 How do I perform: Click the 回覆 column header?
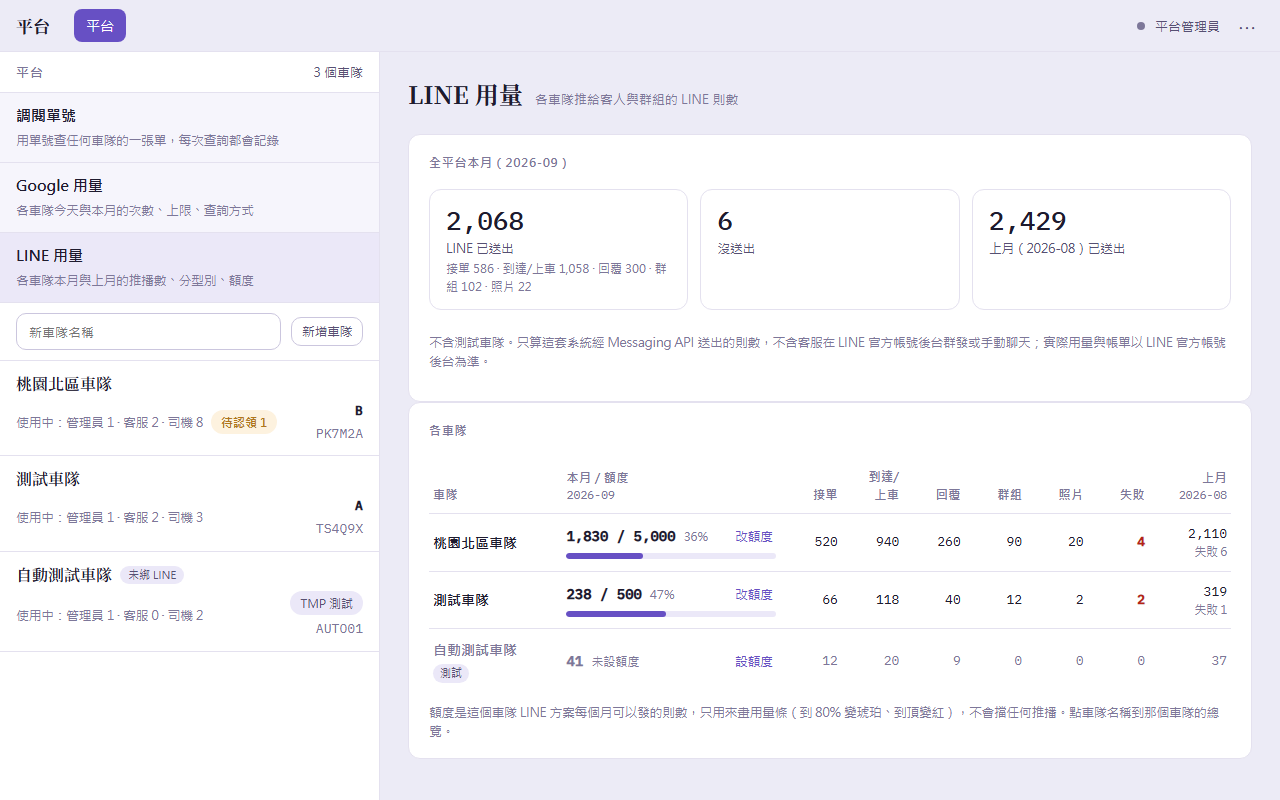(x=948, y=495)
